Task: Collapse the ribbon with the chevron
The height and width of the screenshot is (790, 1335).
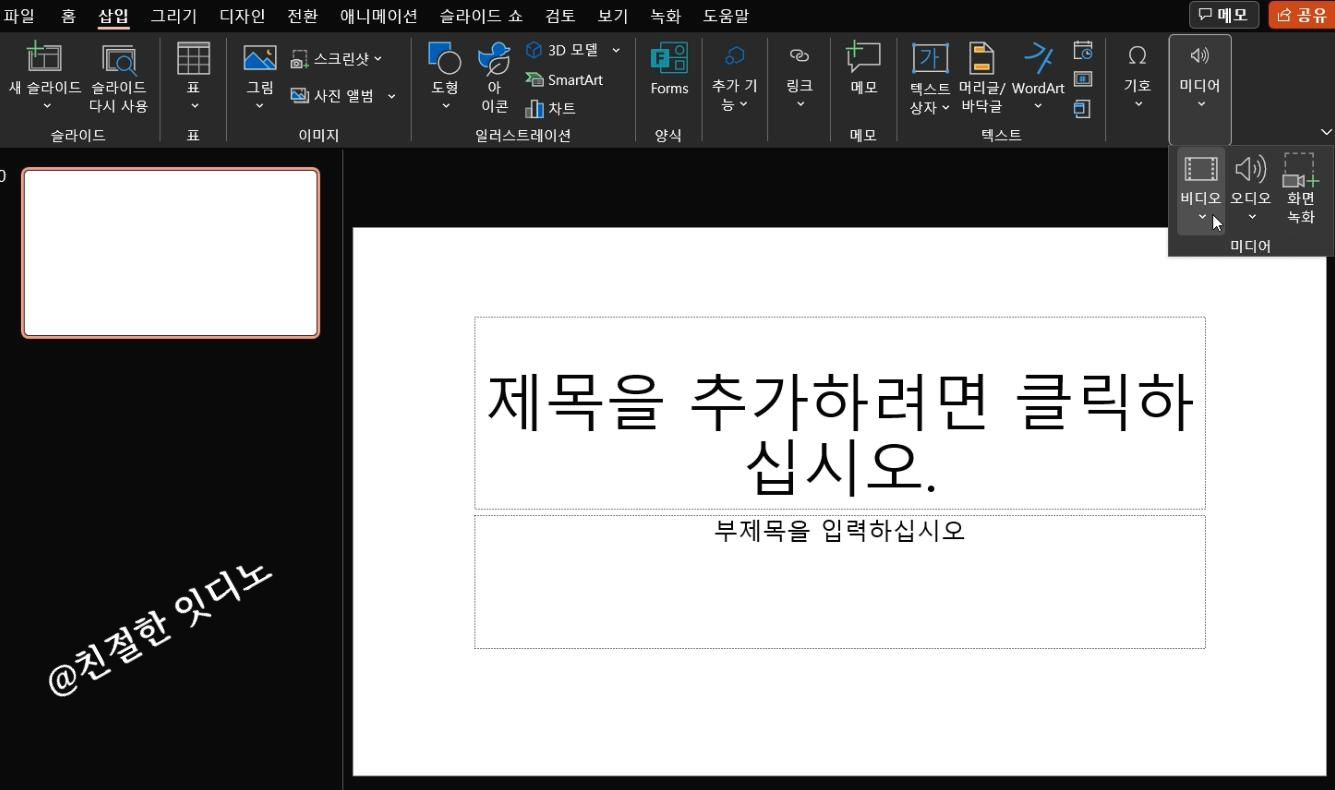Action: pyautogui.click(x=1326, y=132)
